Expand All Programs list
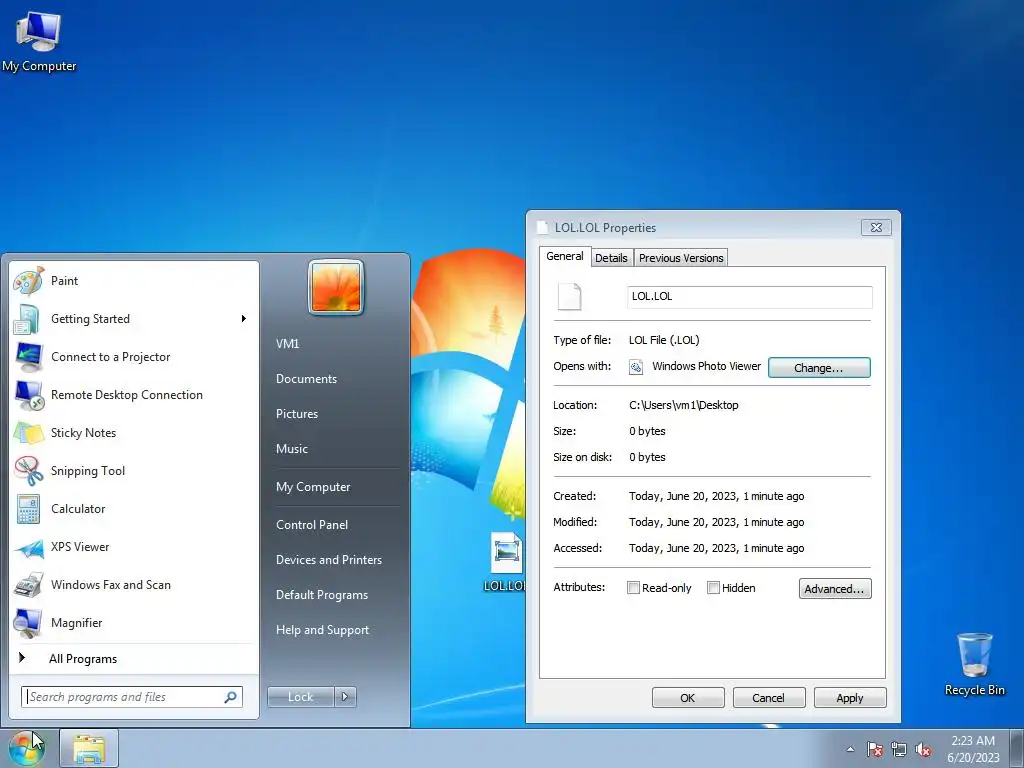Screen dimensions: 1024x768 click(x=134, y=658)
